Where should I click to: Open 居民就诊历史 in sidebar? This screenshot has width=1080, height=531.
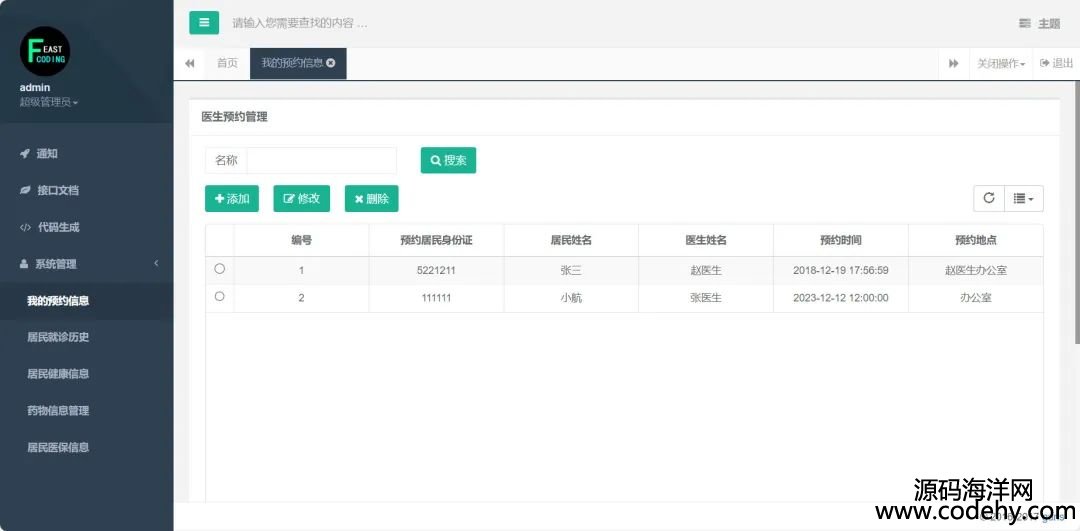point(58,337)
